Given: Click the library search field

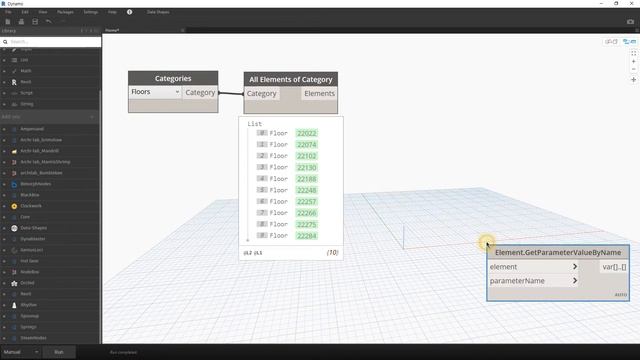Looking at the screenshot, I should tap(51, 42).
